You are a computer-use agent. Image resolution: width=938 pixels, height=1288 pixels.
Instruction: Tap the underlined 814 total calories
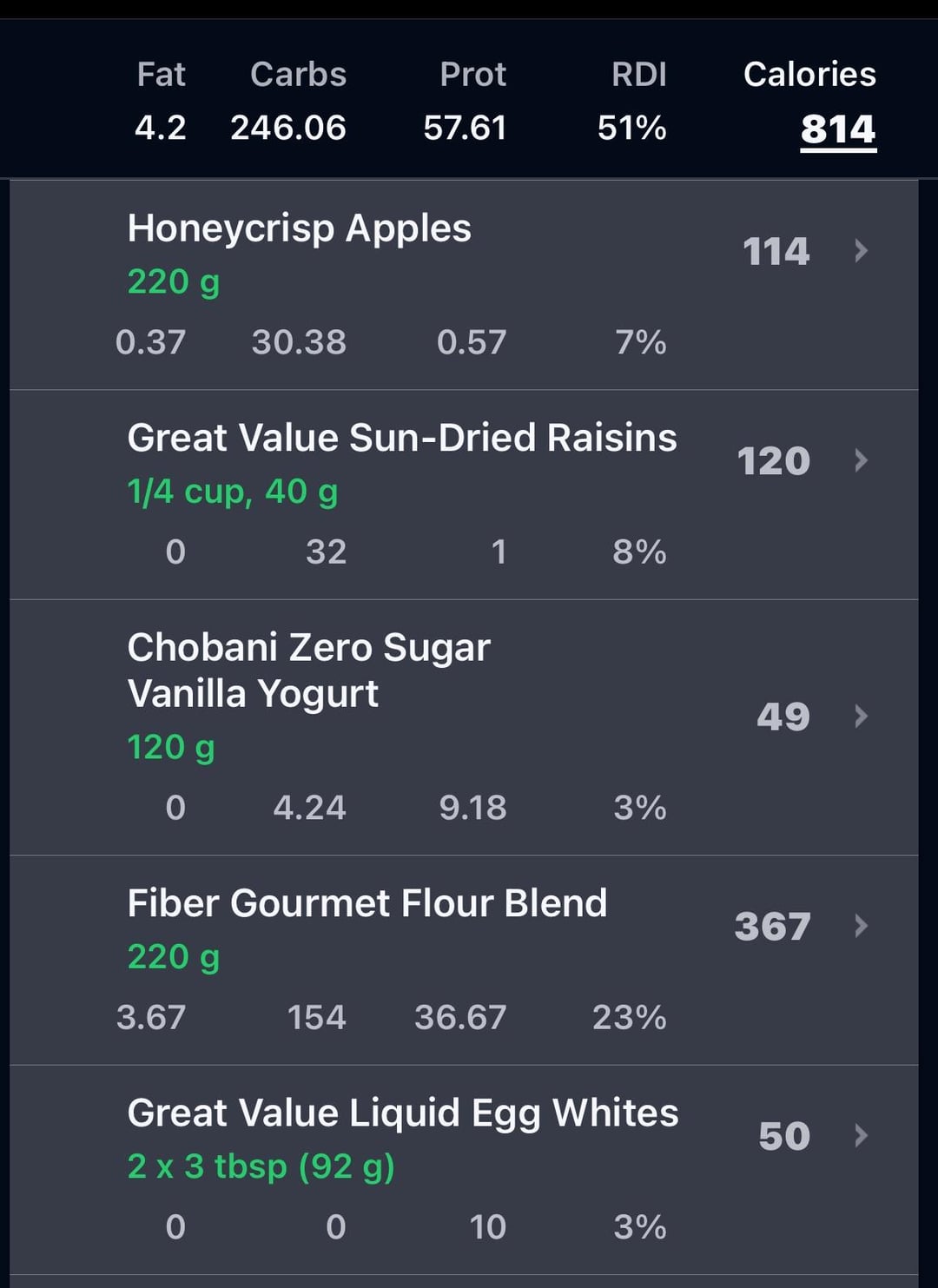point(838,130)
